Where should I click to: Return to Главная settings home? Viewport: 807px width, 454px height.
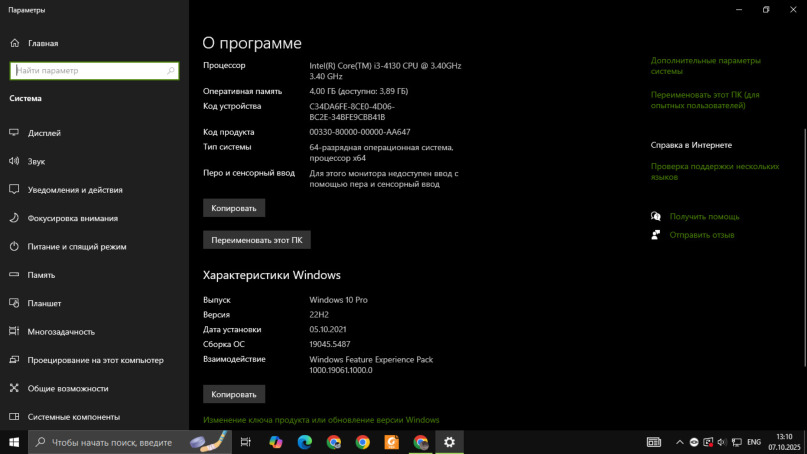click(43, 44)
